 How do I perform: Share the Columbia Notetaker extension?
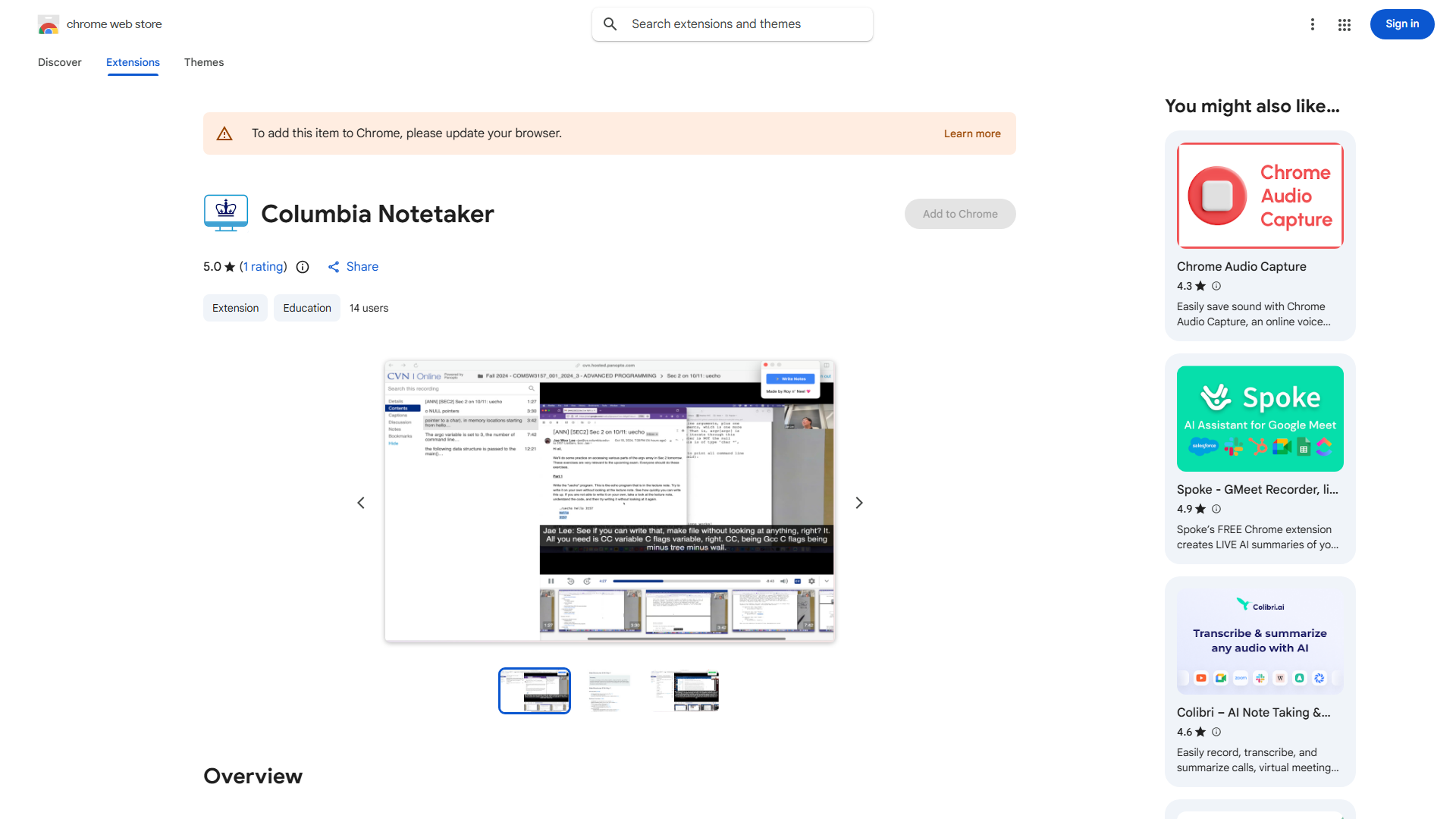point(353,267)
